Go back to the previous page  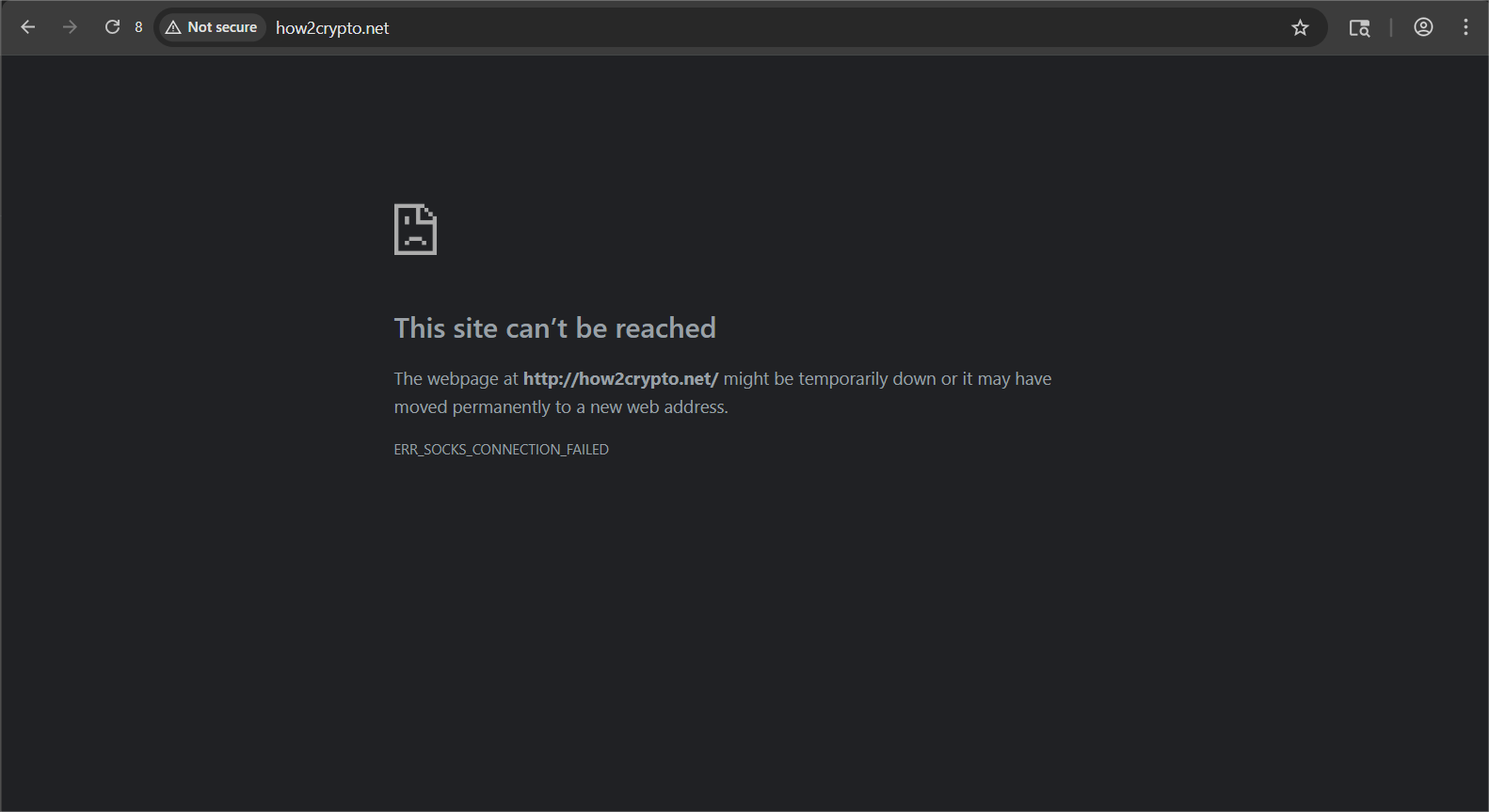click(28, 27)
